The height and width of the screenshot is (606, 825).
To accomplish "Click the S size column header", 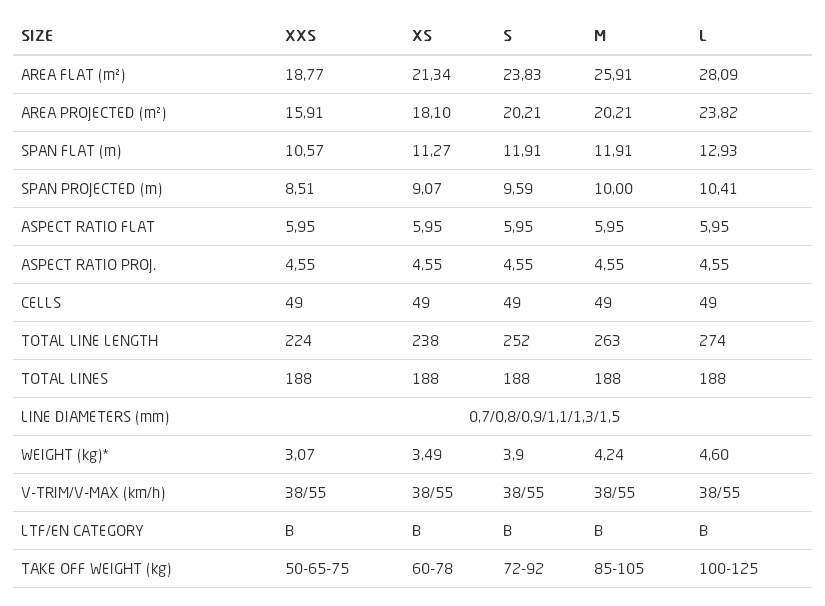I will coord(507,36).
